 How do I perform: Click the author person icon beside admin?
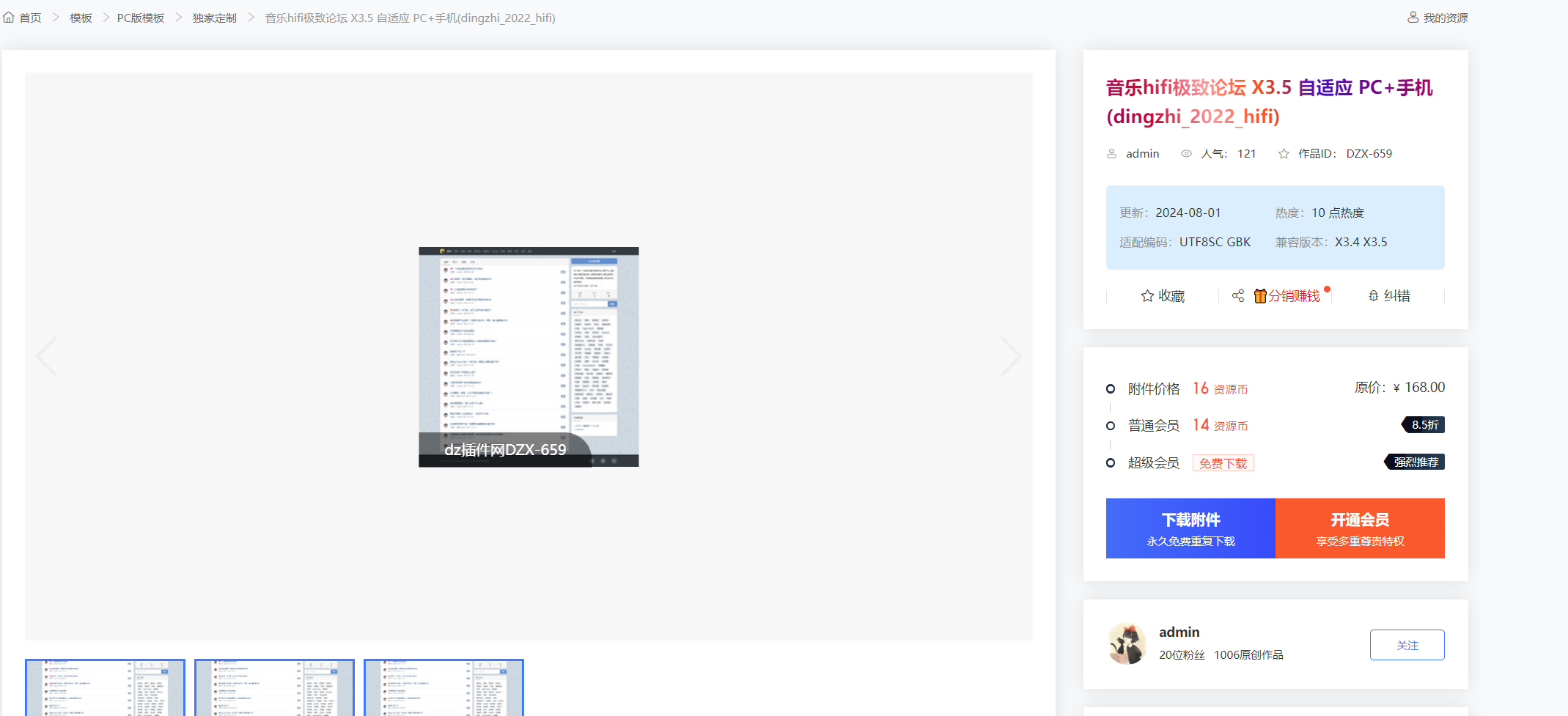(1111, 153)
